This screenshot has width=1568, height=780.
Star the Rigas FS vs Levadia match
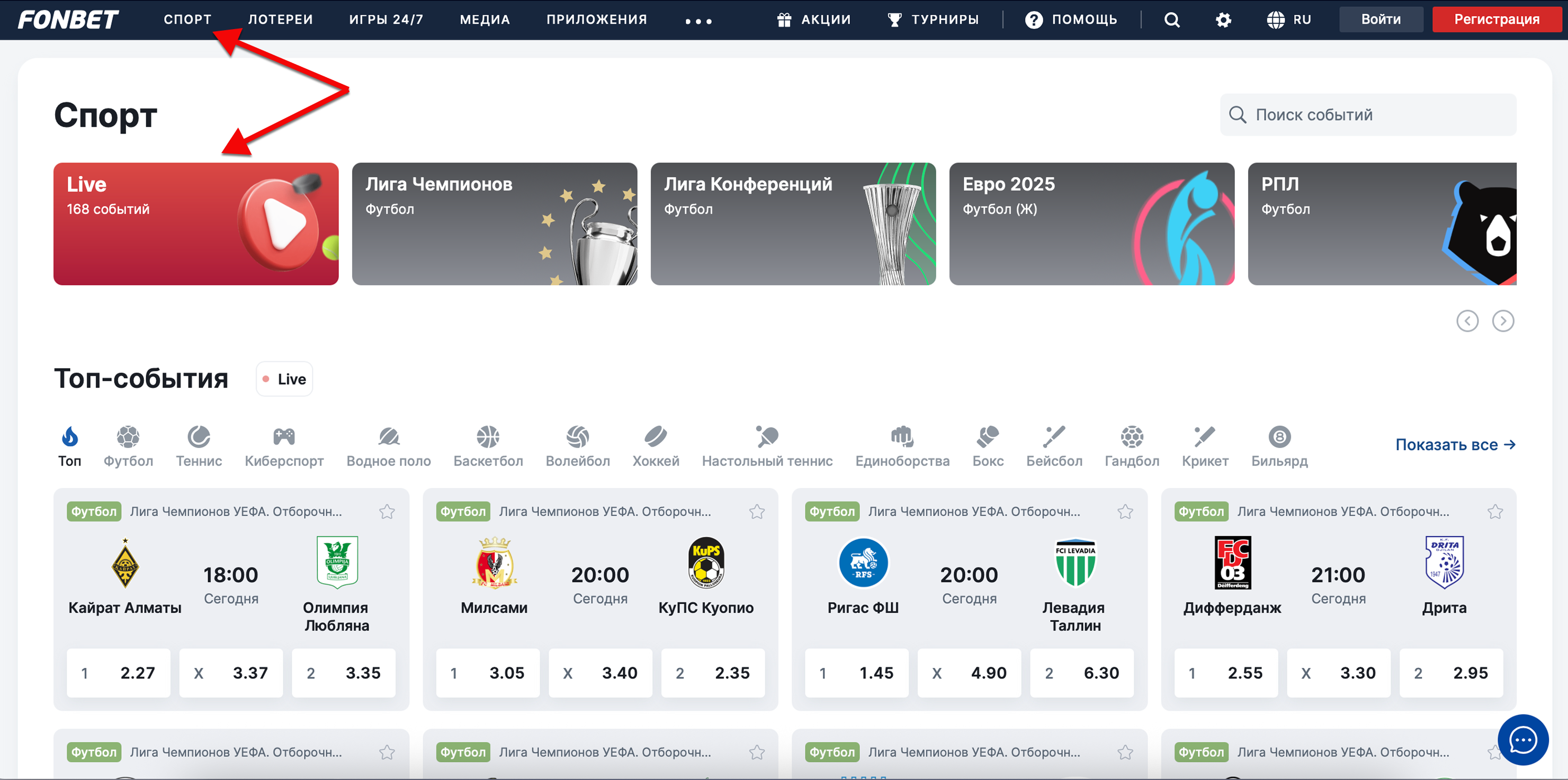pyautogui.click(x=1125, y=512)
